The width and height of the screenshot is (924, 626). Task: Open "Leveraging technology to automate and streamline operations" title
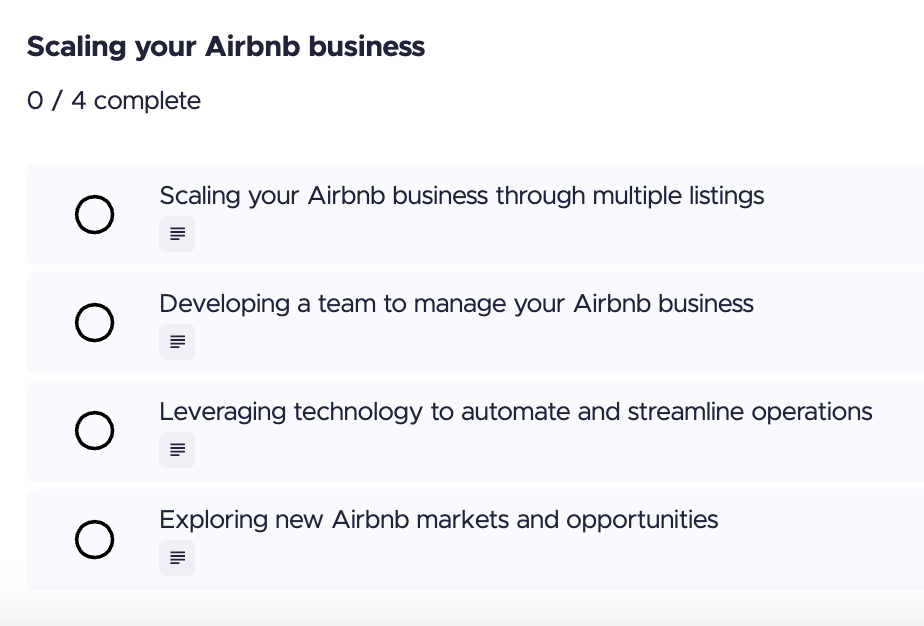coord(515,412)
